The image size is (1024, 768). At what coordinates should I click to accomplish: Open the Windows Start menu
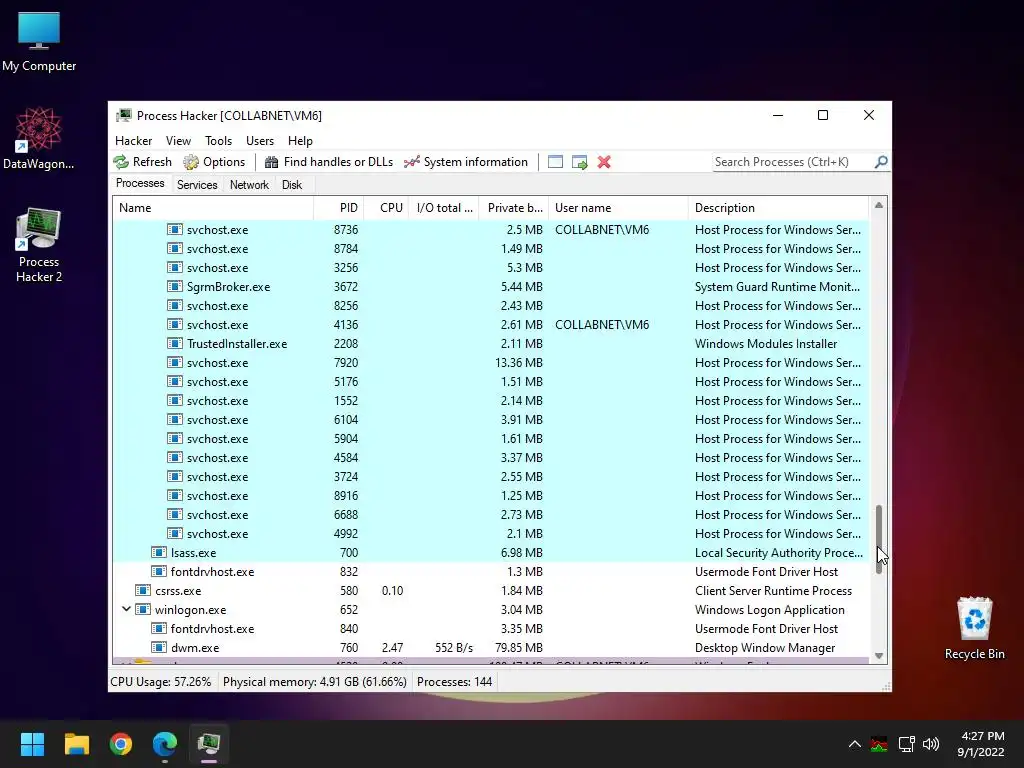point(32,744)
